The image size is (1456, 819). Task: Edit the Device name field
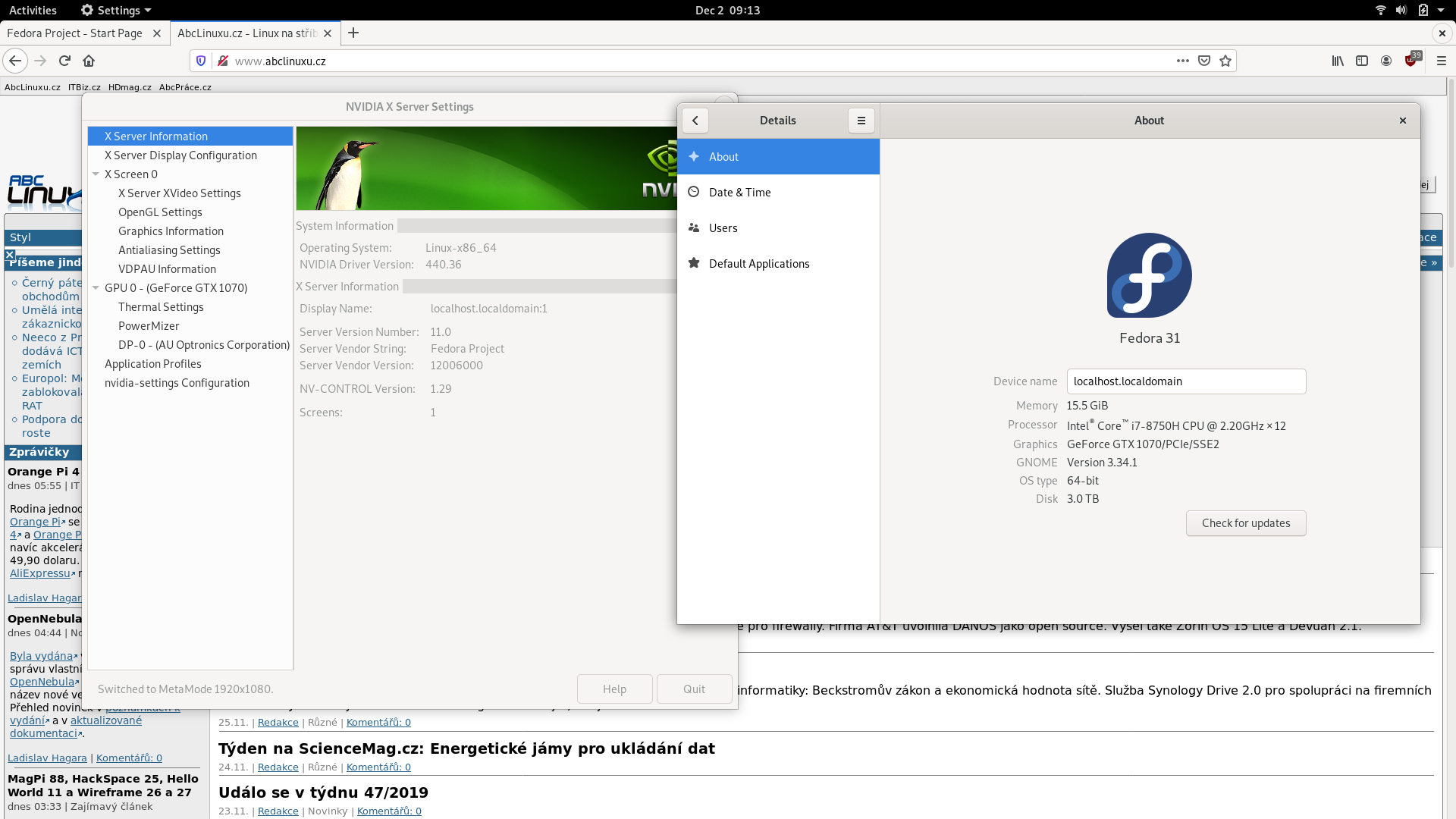[x=1186, y=381]
